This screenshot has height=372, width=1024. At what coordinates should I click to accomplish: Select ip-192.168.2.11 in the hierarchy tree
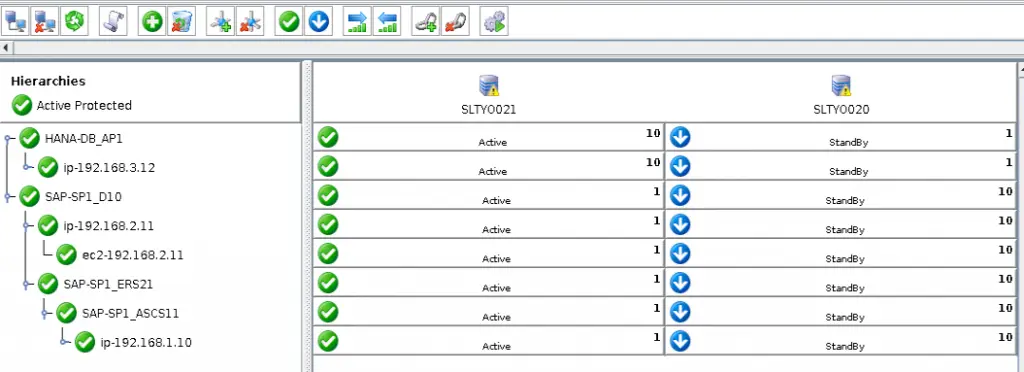[109, 226]
